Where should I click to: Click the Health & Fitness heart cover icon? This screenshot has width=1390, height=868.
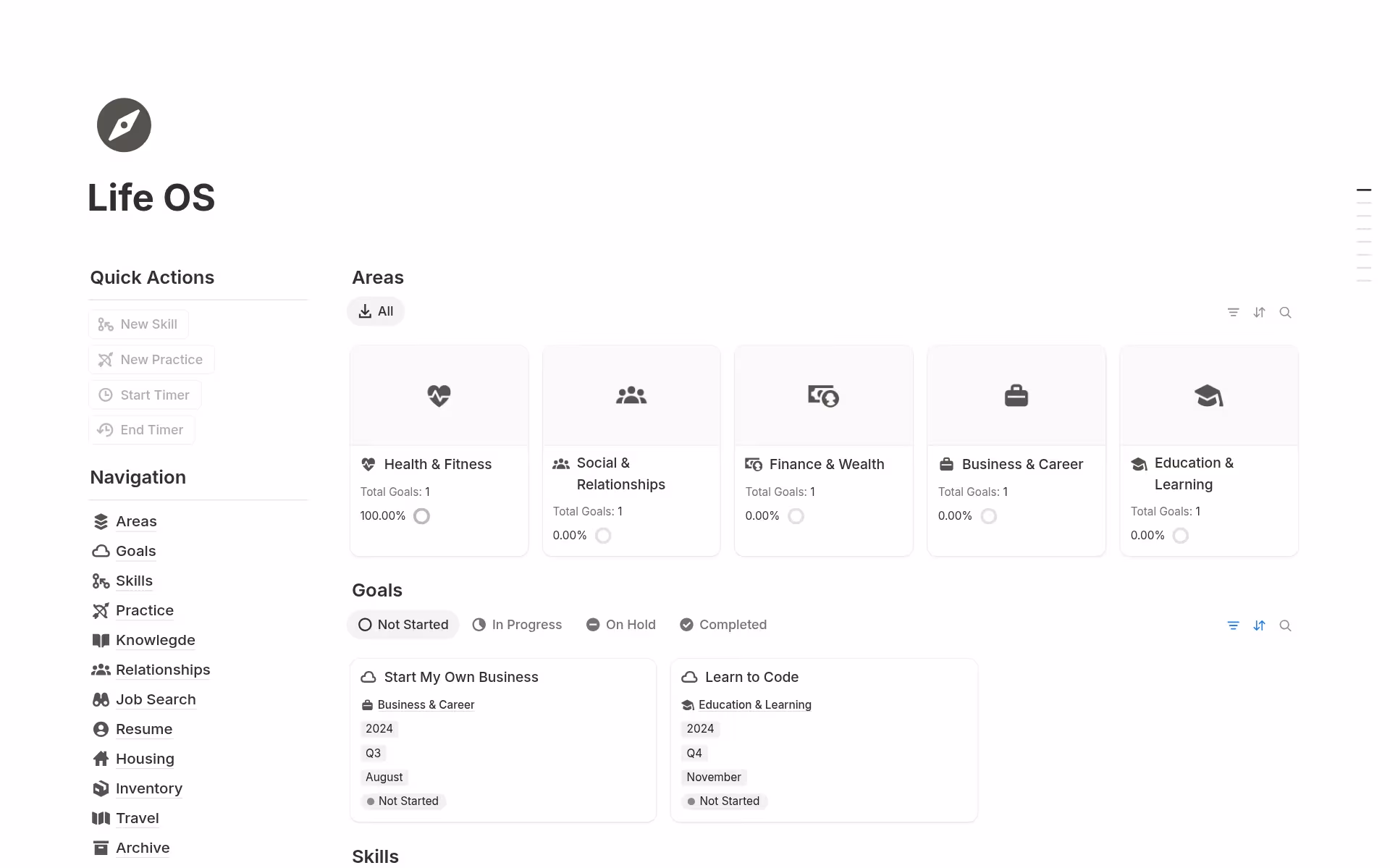coord(439,395)
